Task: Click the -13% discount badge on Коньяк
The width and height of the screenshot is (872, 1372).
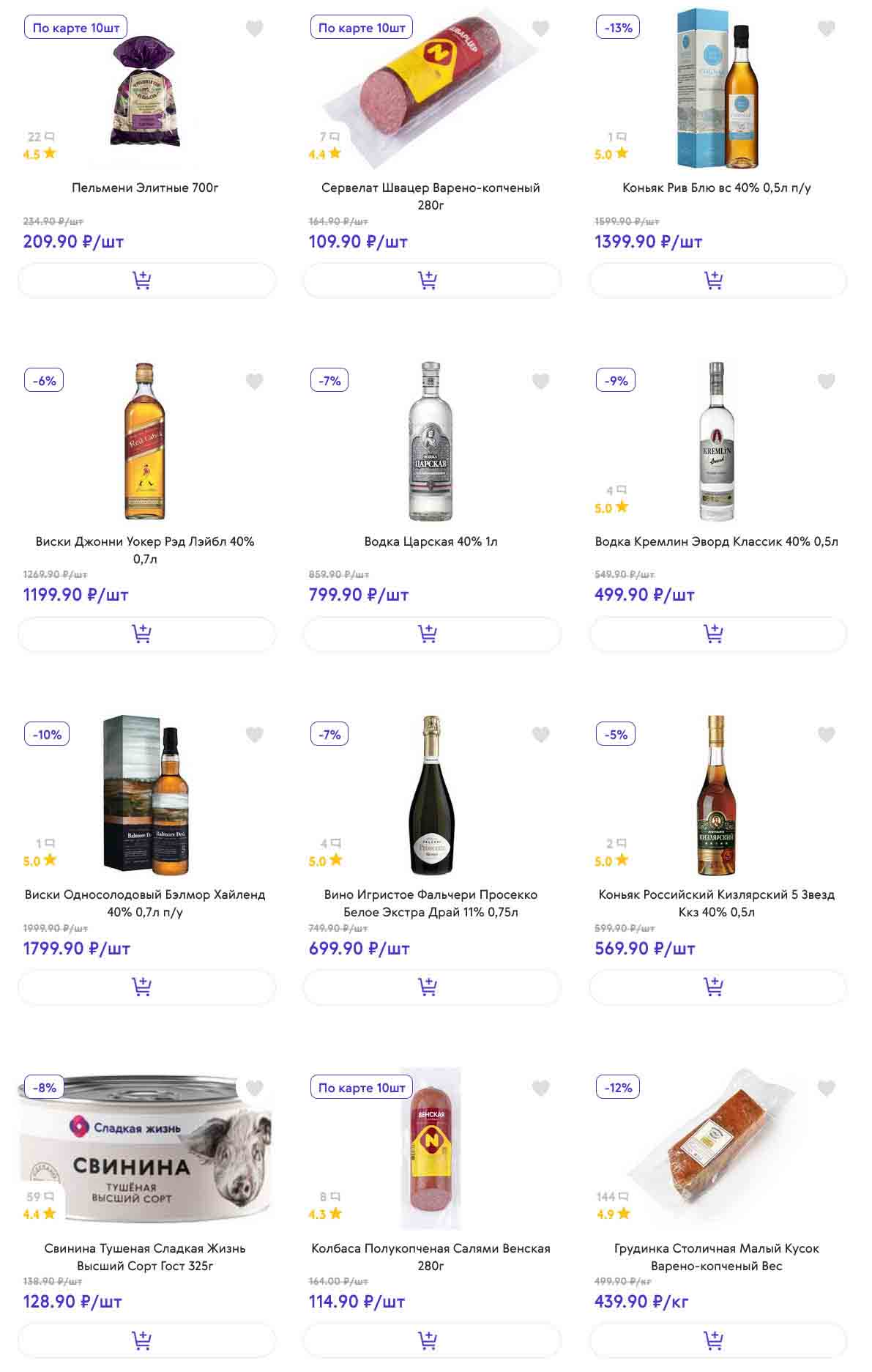Action: click(x=618, y=28)
